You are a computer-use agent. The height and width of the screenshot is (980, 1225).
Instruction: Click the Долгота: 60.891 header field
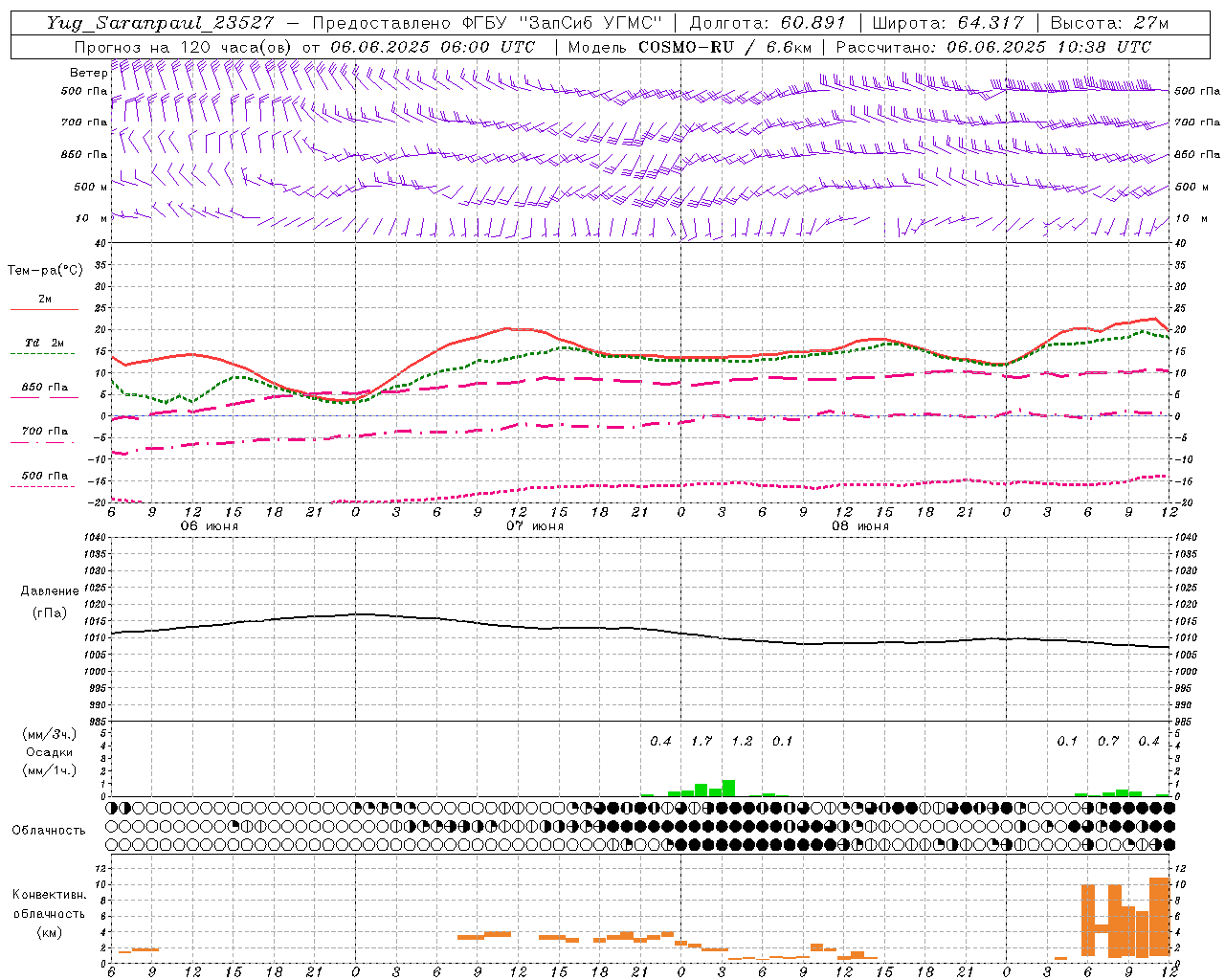pos(767,23)
